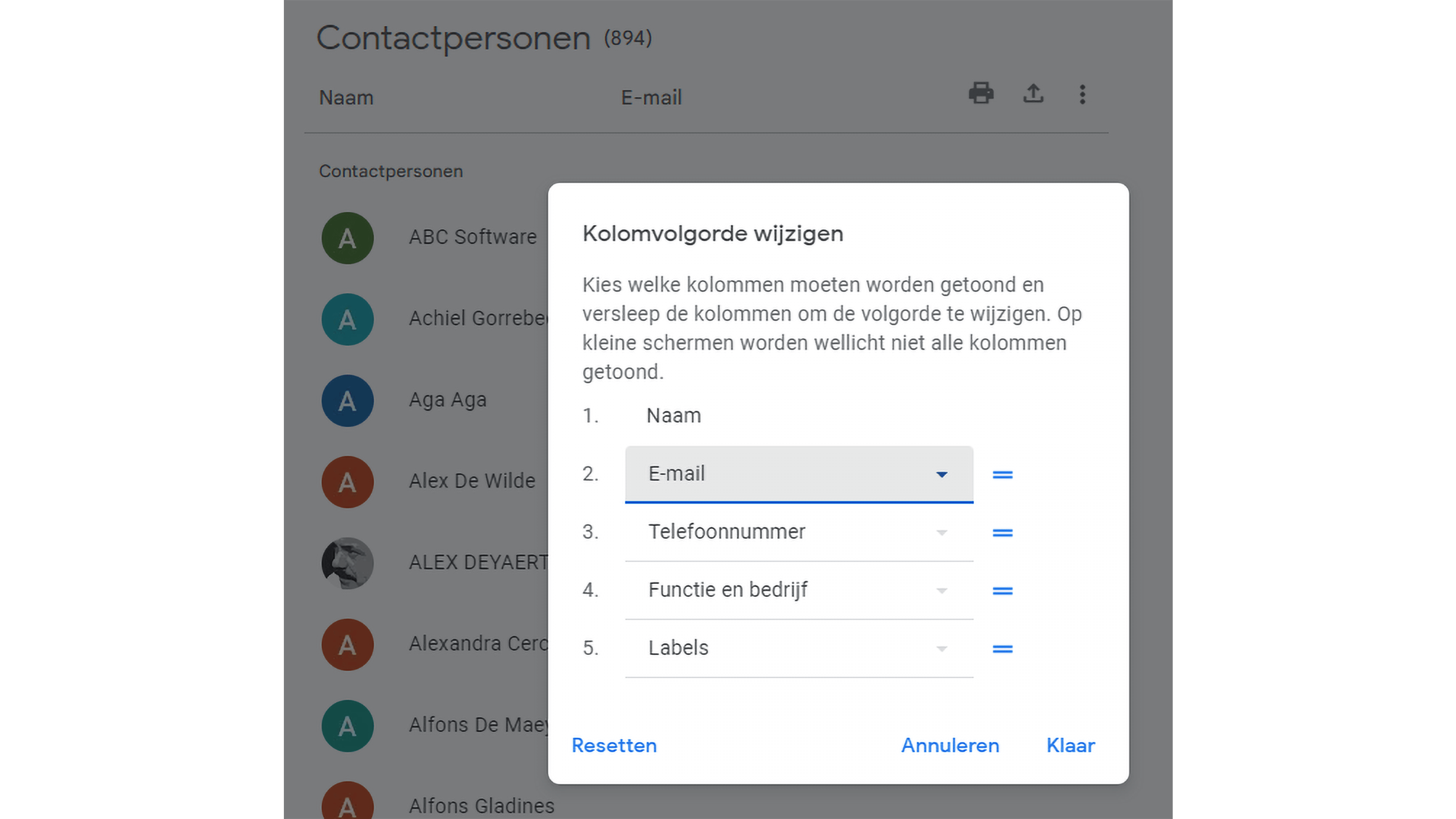
Task: Click the Naam column header
Action: 346,98
